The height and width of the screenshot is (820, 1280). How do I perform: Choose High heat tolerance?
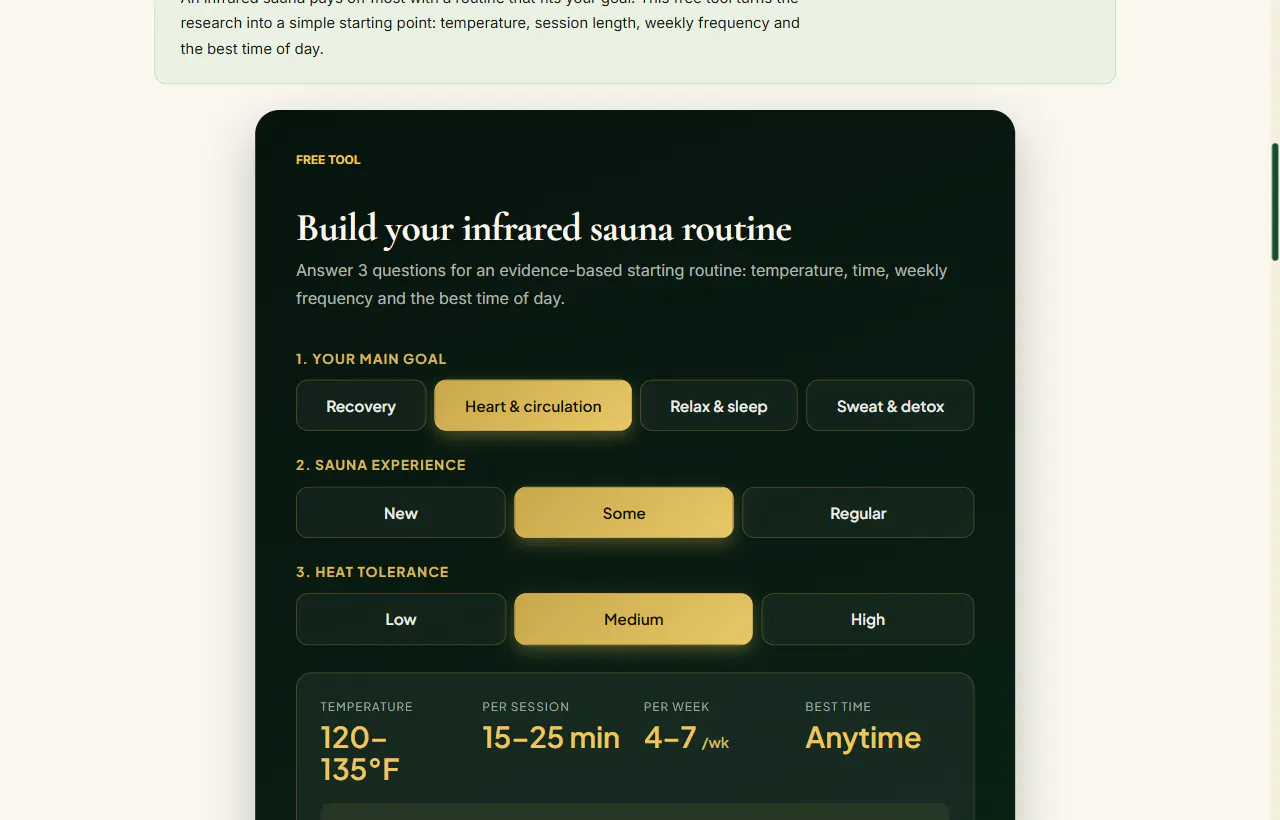point(868,619)
